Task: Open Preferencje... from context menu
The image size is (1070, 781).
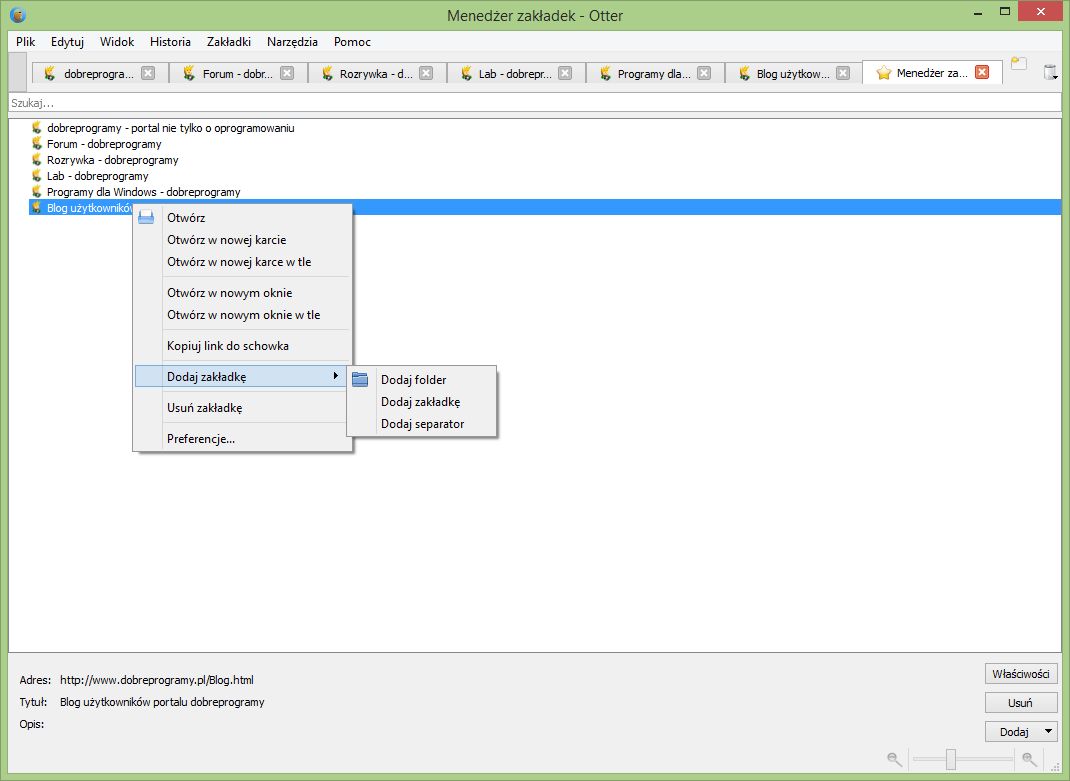Action: (x=243, y=439)
